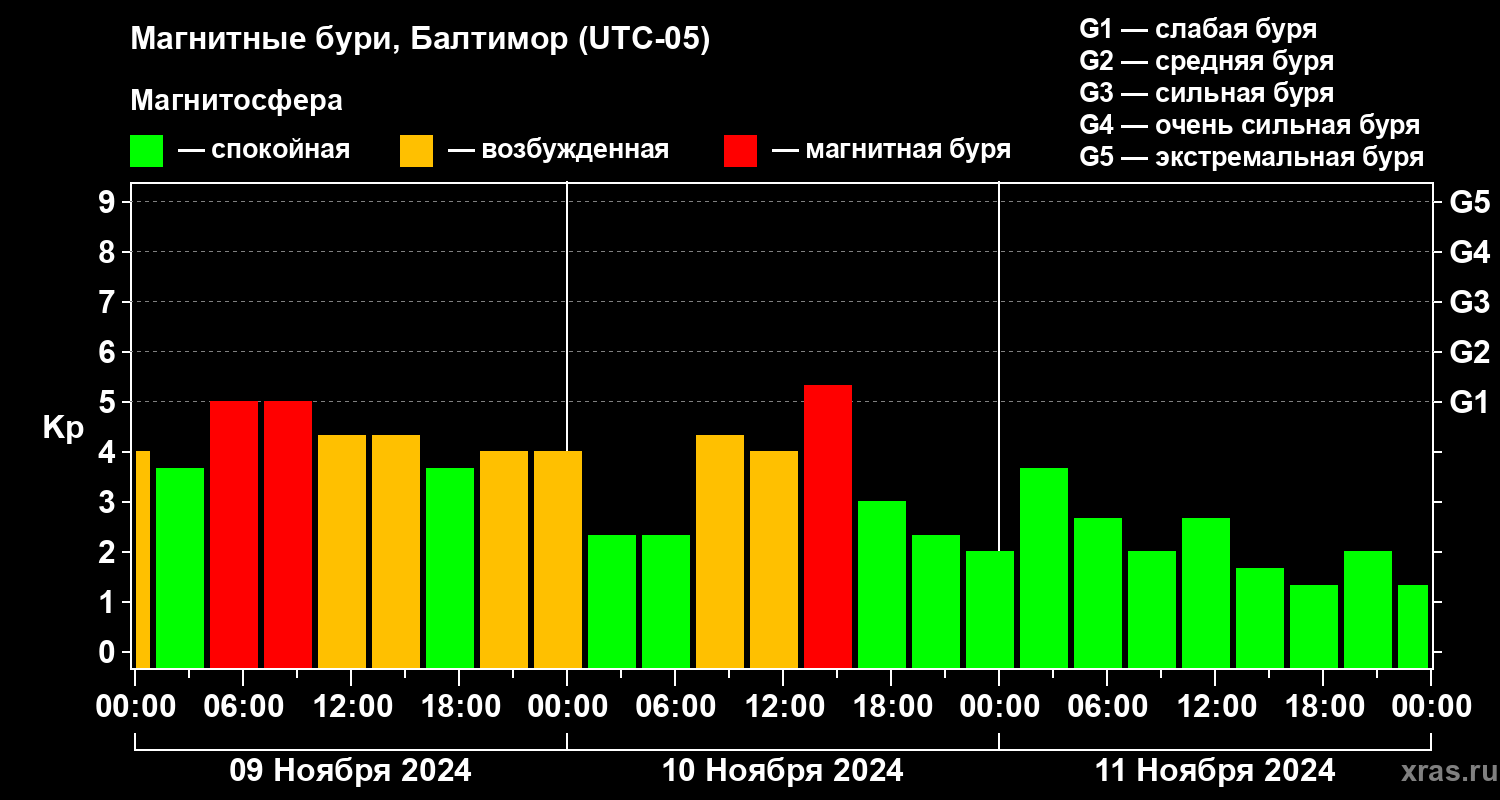Viewport: 1500px width, 800px height.
Task: Click the G1 tick label on right axis
Action: coord(1470,402)
